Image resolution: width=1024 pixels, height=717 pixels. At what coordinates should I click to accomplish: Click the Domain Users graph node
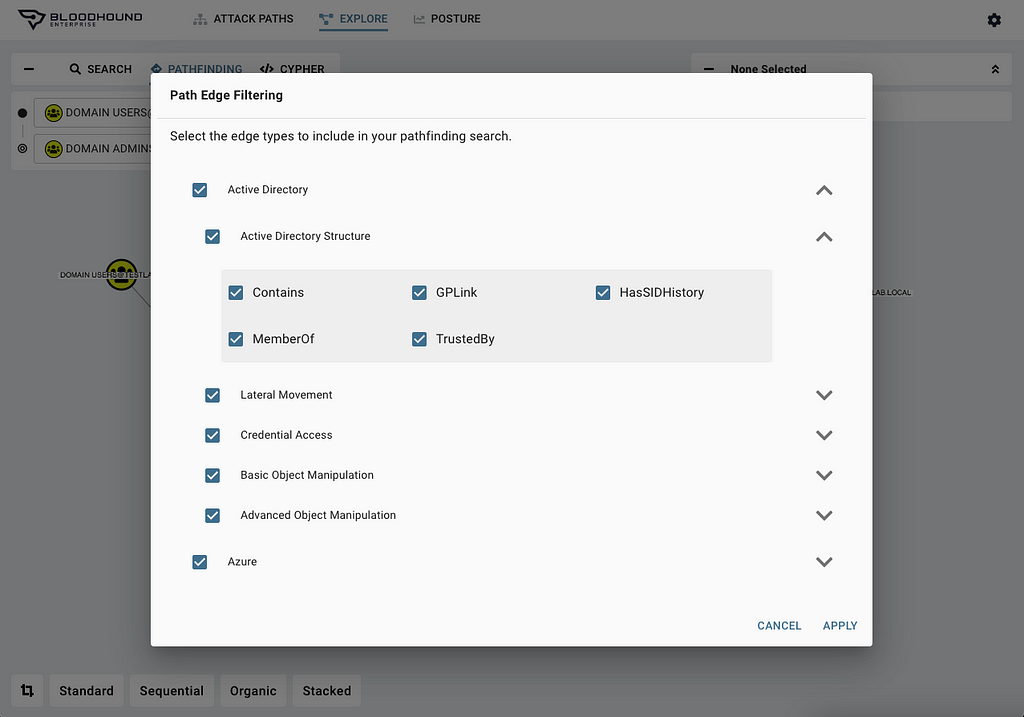(121, 274)
